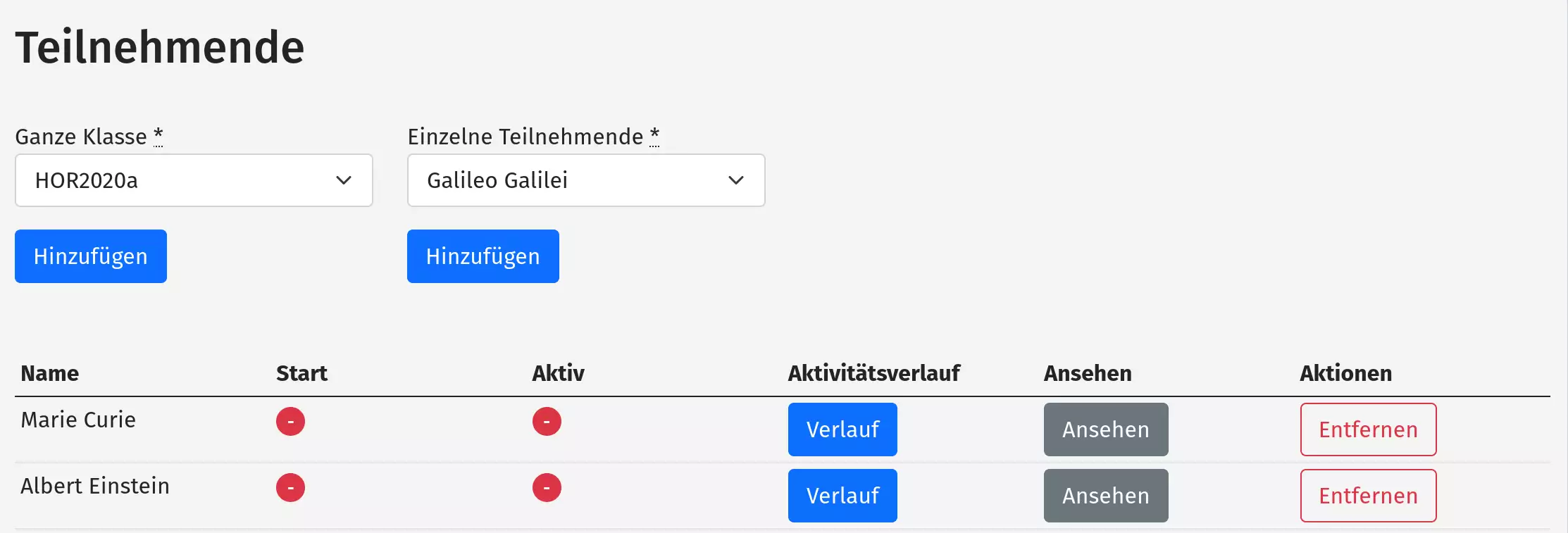This screenshot has height=533, width=1568.
Task: Click the Aktivitätsverlauf column header
Action: [873, 373]
